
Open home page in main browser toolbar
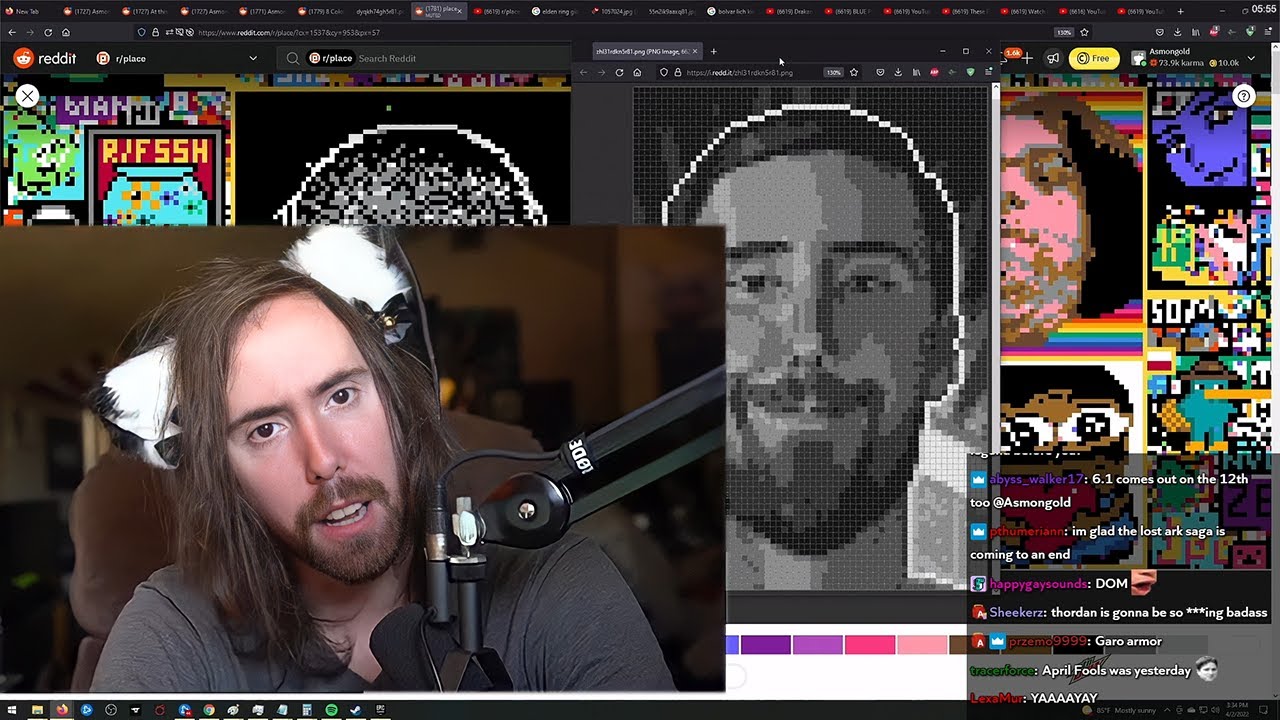66,32
